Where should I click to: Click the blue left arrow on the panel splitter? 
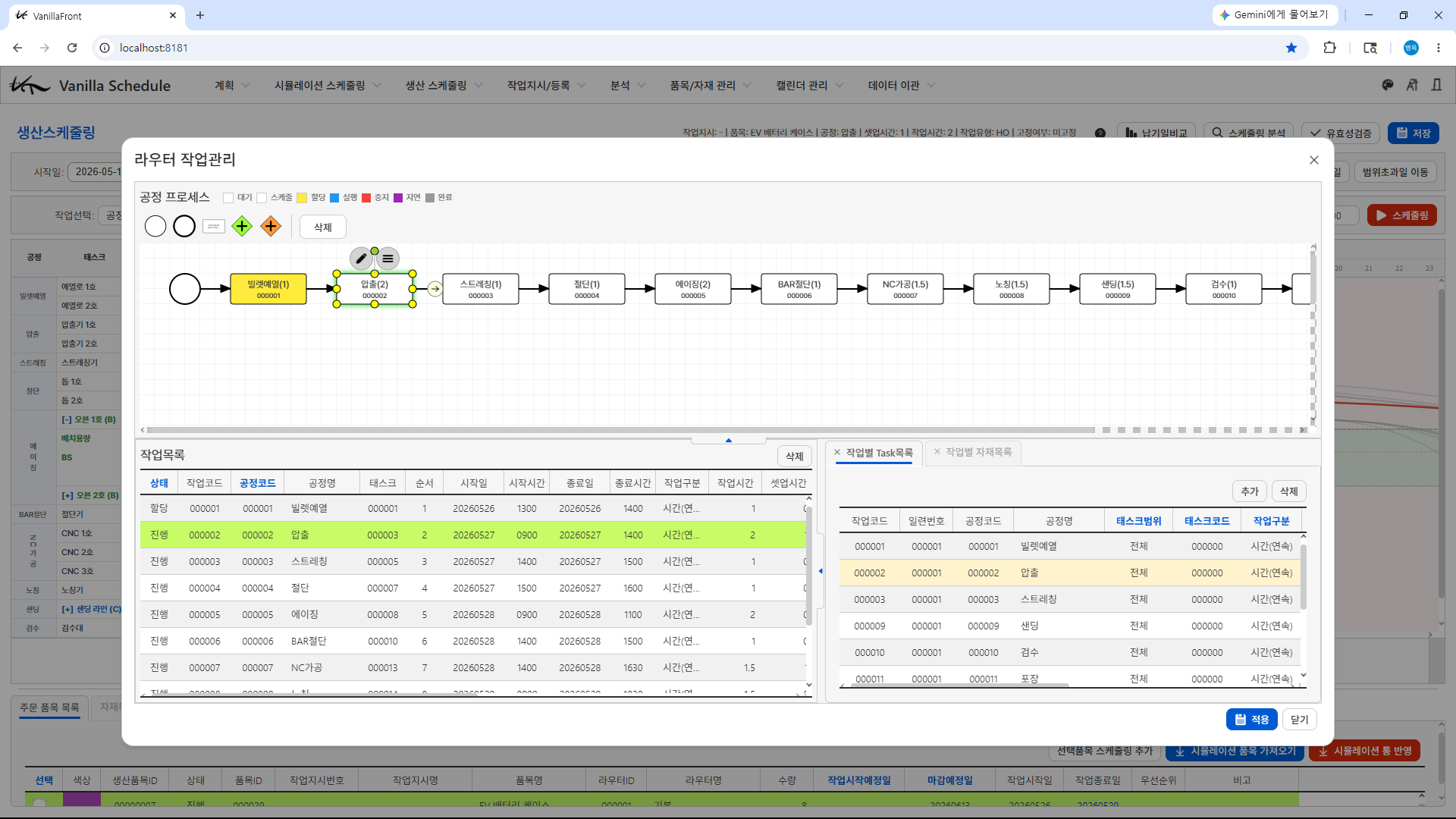[x=821, y=571]
